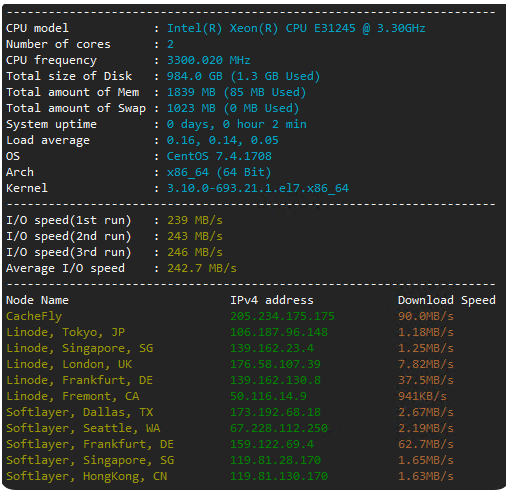The image size is (510, 490).
Task: Click the Linode, Tokyo, JP row name
Action: tap(65, 332)
